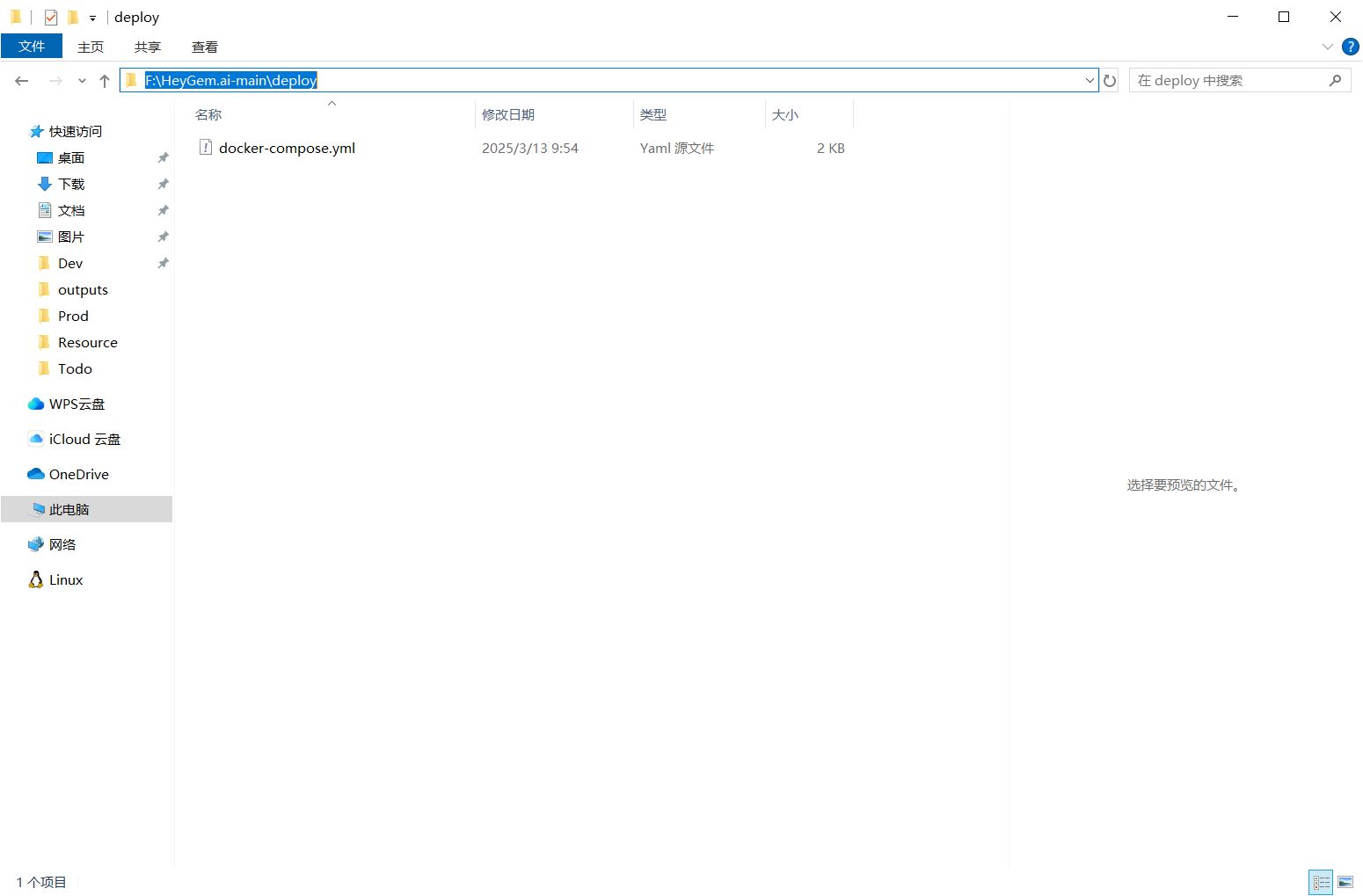Switch to details view layout icon
Viewport: 1363px width, 896px height.
click(1321, 882)
